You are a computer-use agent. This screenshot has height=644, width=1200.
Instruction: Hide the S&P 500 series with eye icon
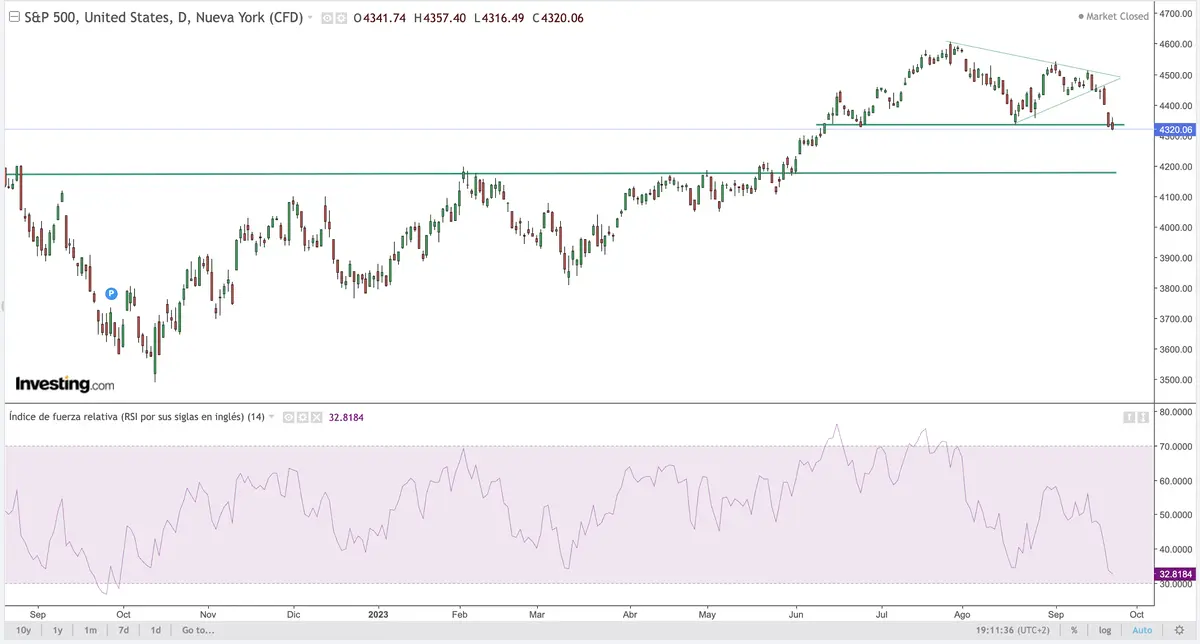pos(326,18)
